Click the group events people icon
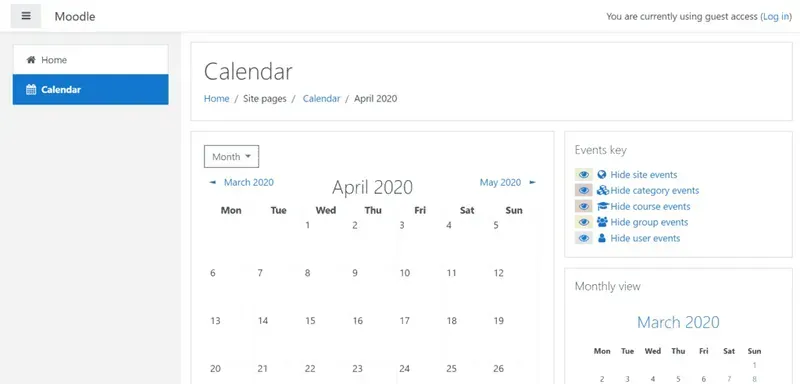Image resolution: width=800 pixels, height=384 pixels. click(x=602, y=222)
